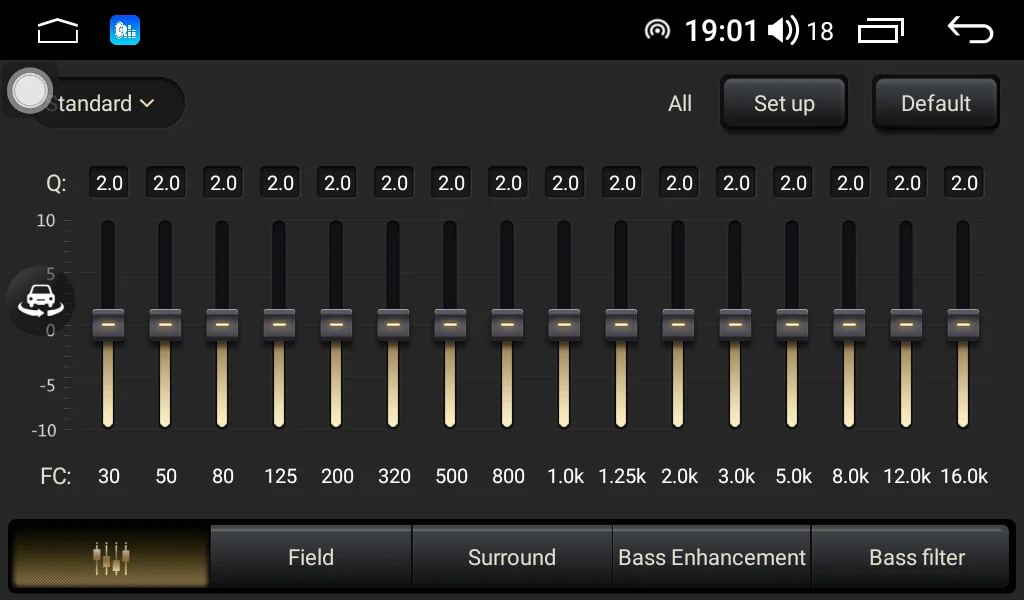Click the 1.0k band slider handle
The image size is (1024, 600).
565,325
